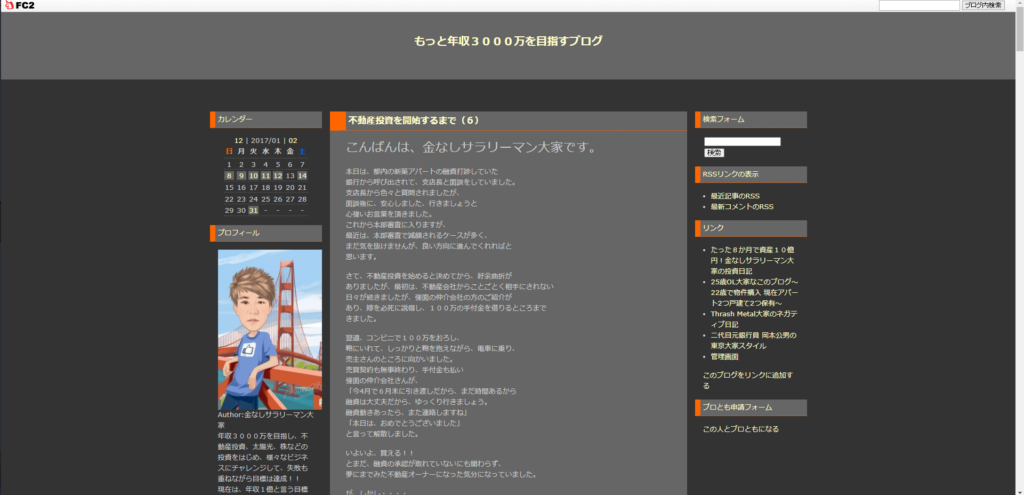Image resolution: width=1024 pixels, height=495 pixels.
Task: Click the FC2 logo icon
Action: 19,5
